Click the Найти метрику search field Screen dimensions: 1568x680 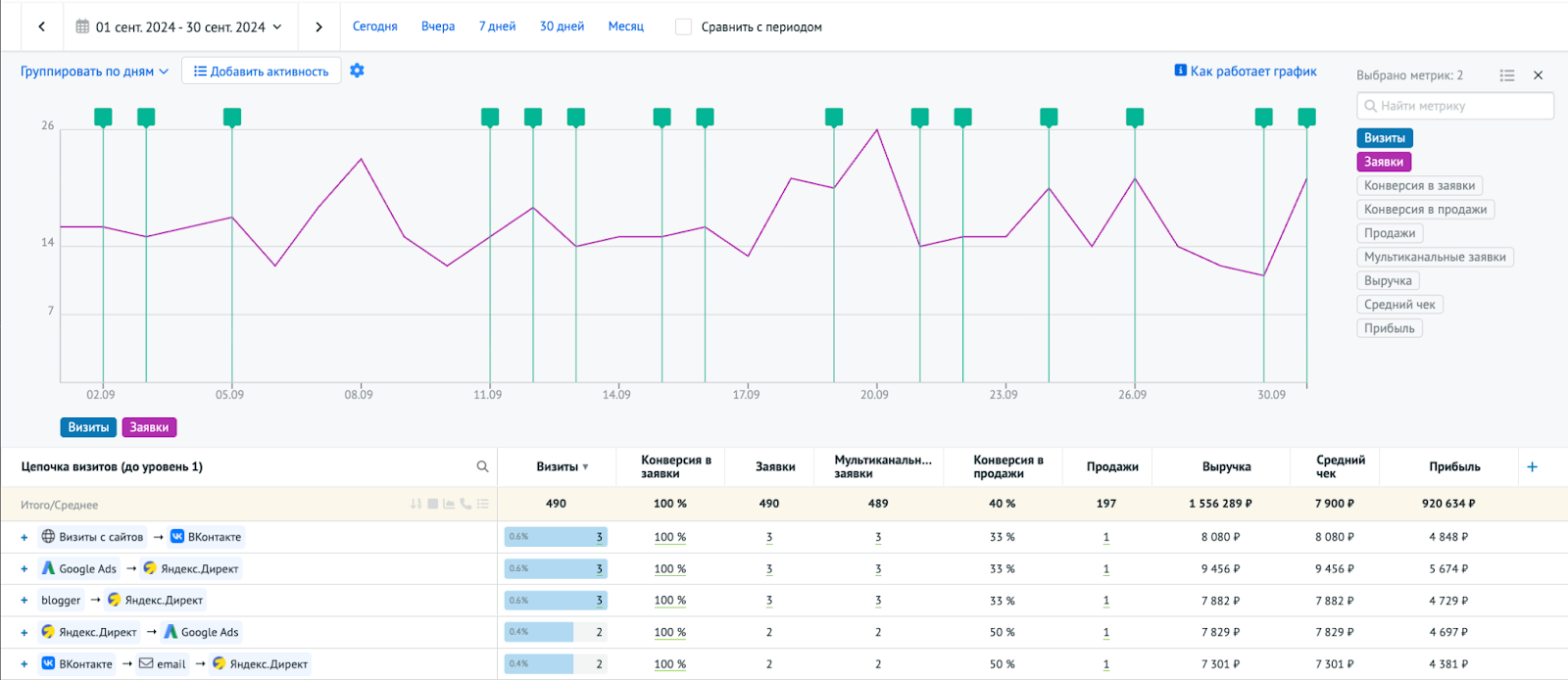click(x=1454, y=106)
